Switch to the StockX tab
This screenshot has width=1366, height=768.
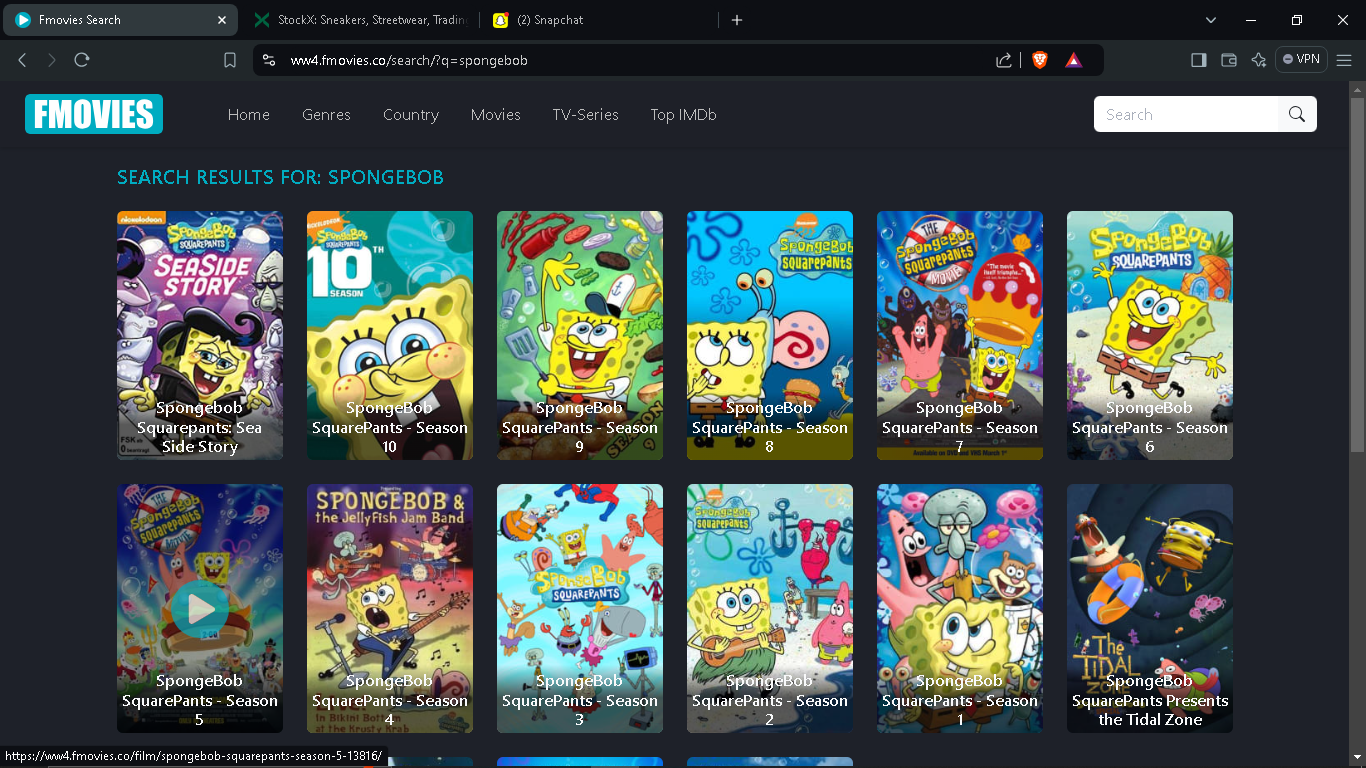pos(360,20)
